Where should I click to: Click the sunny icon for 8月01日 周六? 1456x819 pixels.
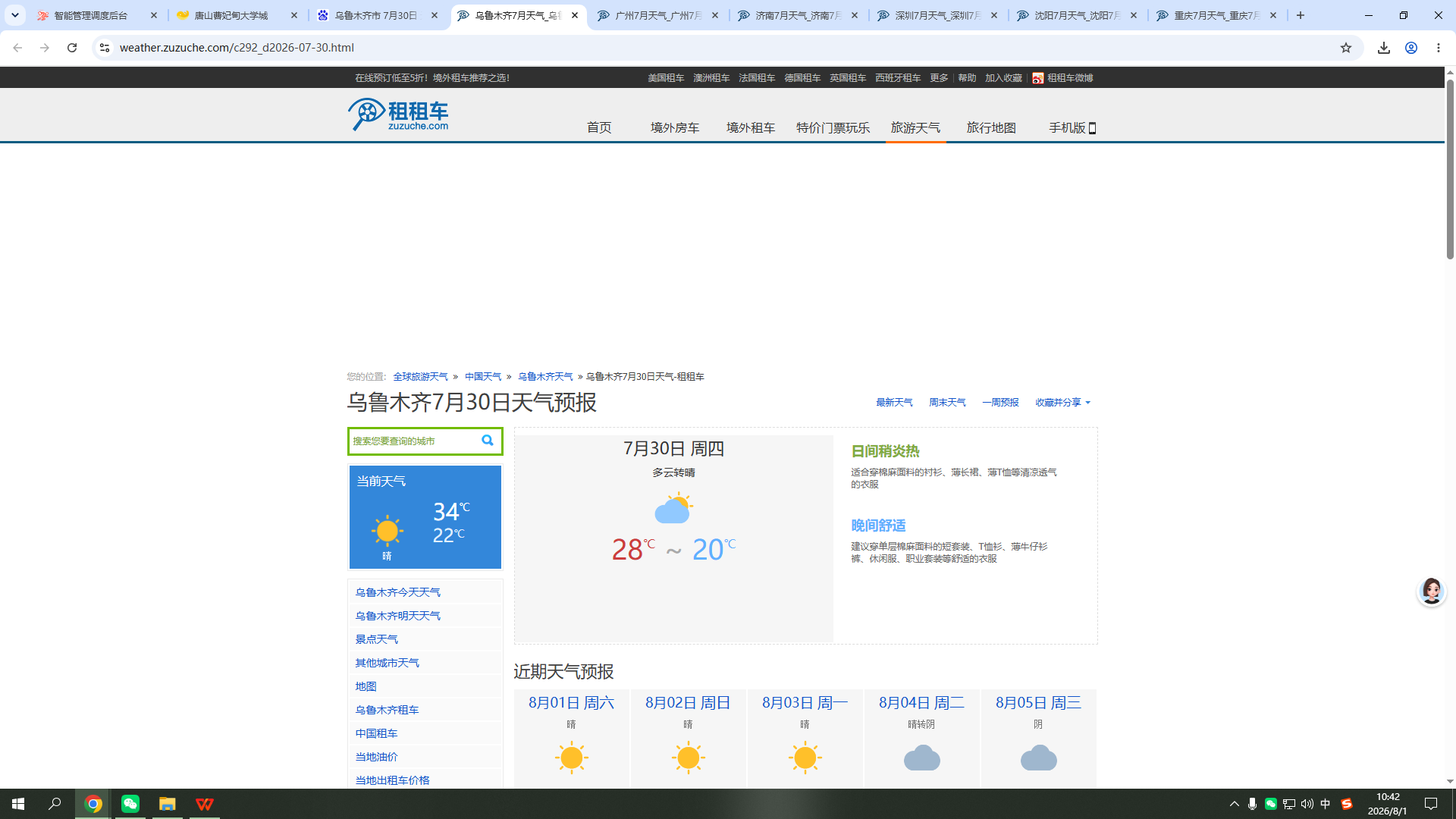(x=571, y=758)
